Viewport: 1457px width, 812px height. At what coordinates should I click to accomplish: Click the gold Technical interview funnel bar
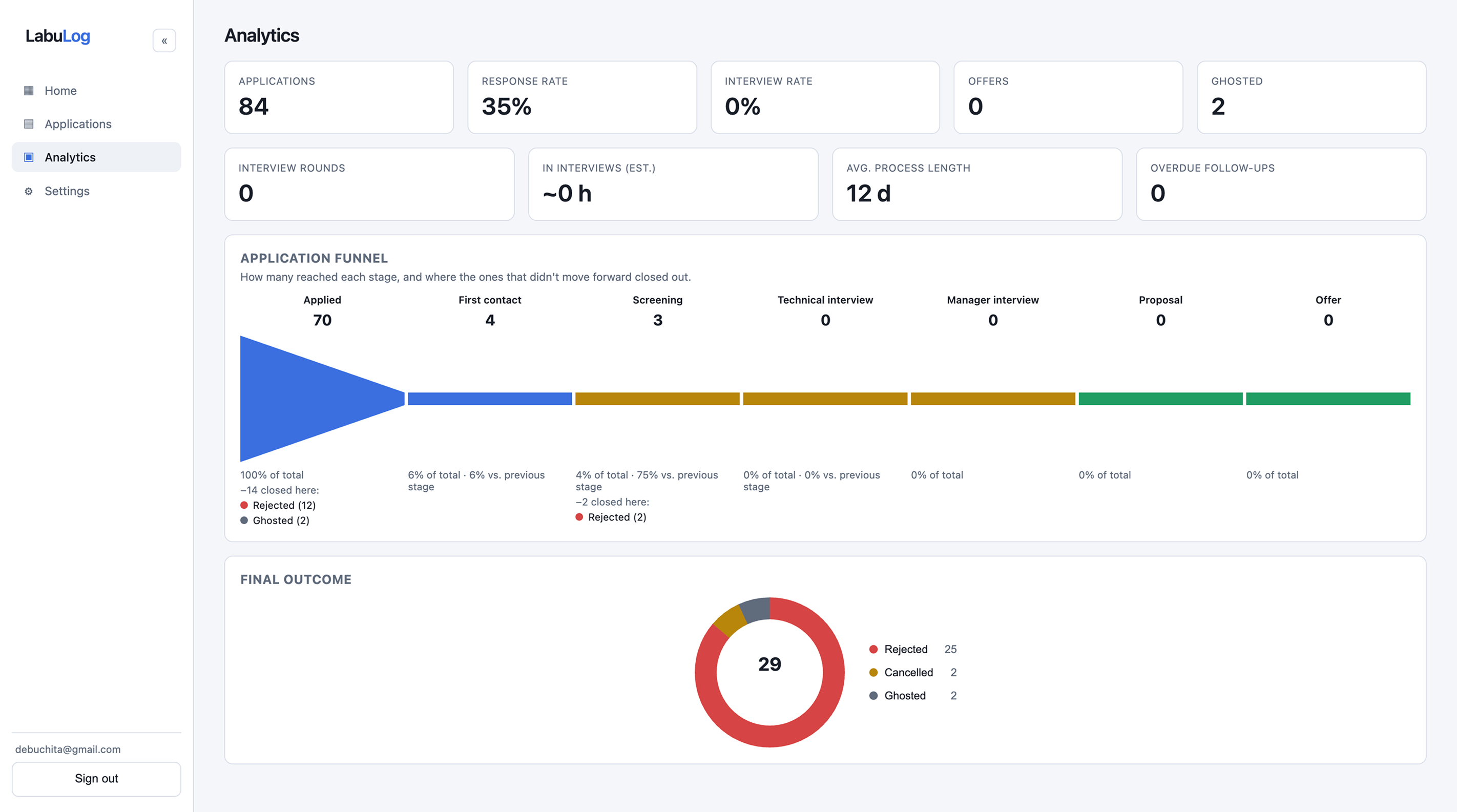825,399
